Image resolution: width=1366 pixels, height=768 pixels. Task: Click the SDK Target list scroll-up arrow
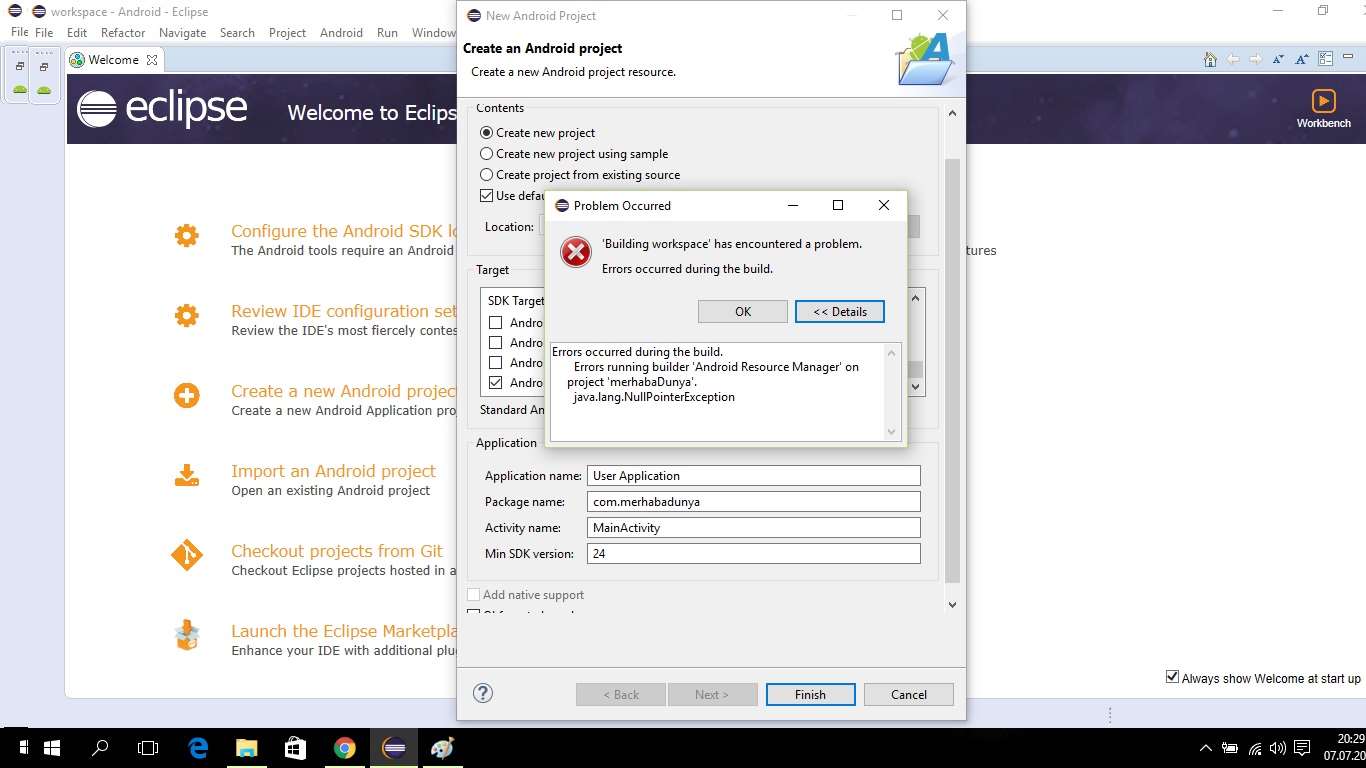pyautogui.click(x=916, y=298)
